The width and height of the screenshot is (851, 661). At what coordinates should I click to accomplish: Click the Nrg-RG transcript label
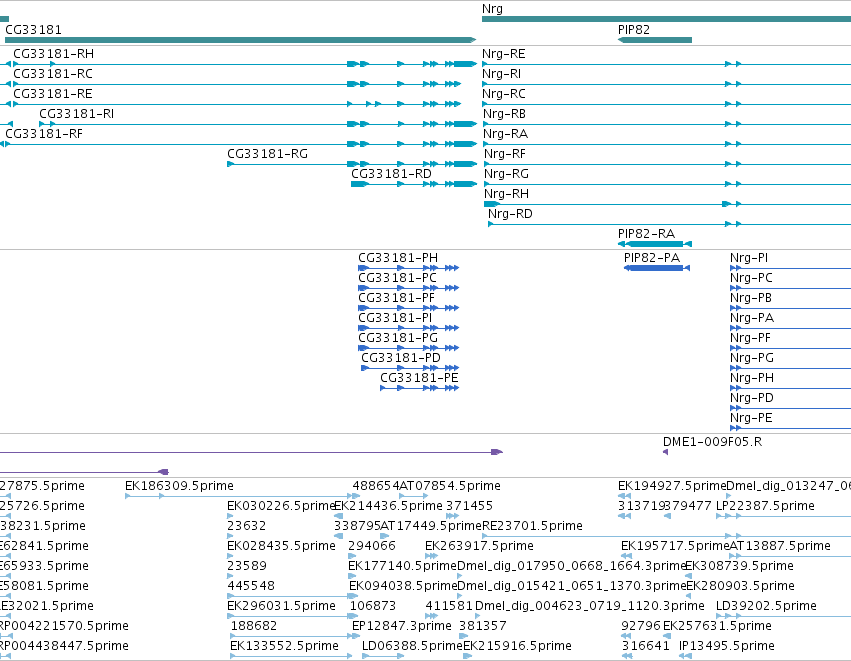pos(506,174)
